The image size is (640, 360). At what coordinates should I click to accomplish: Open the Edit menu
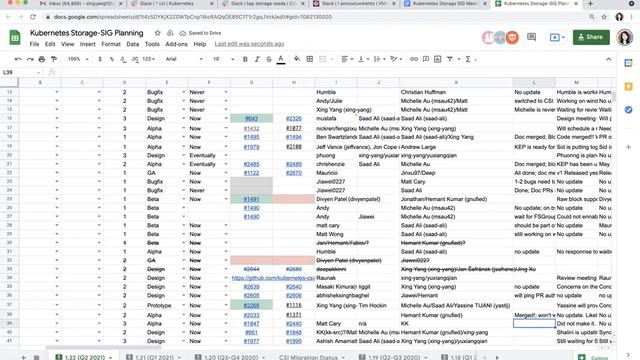pyautogui.click(x=50, y=44)
